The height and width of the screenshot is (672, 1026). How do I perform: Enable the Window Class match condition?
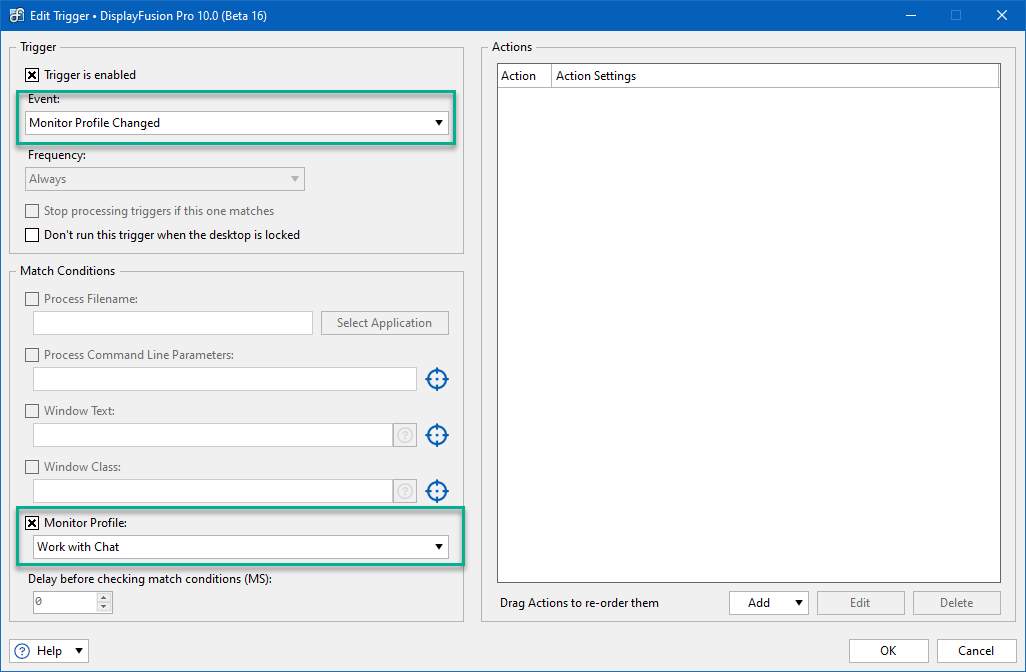(32, 467)
